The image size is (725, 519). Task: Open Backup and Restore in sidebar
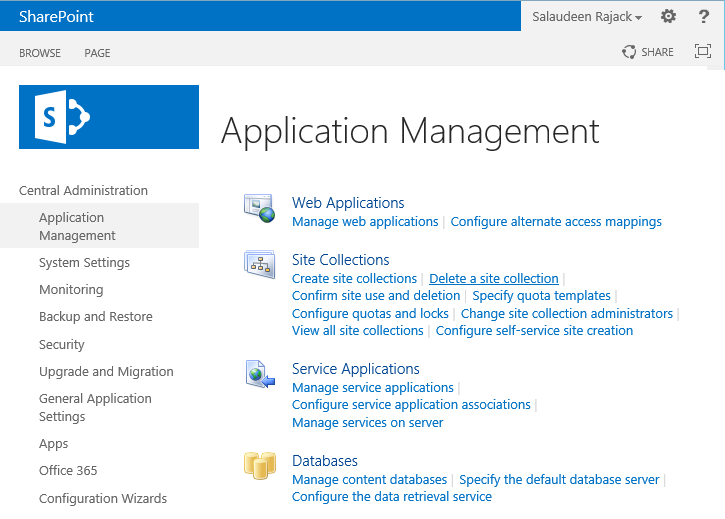coord(96,317)
